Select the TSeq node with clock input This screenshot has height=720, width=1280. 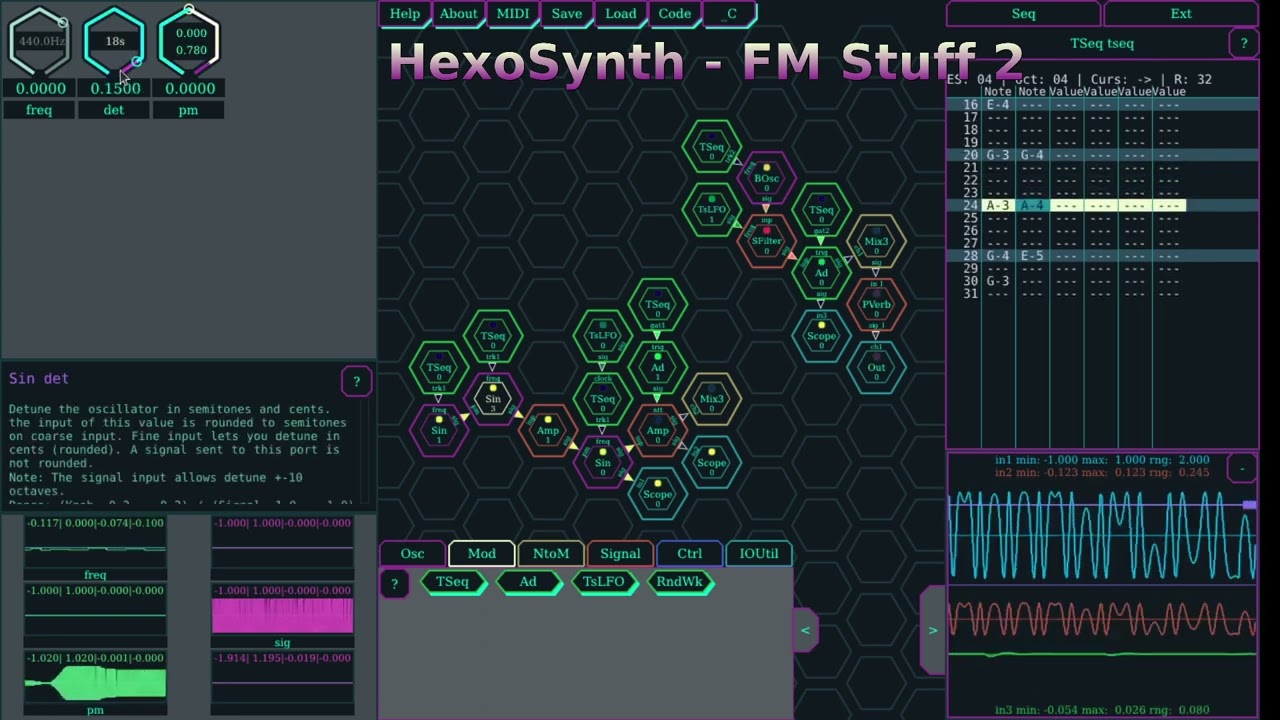point(603,399)
